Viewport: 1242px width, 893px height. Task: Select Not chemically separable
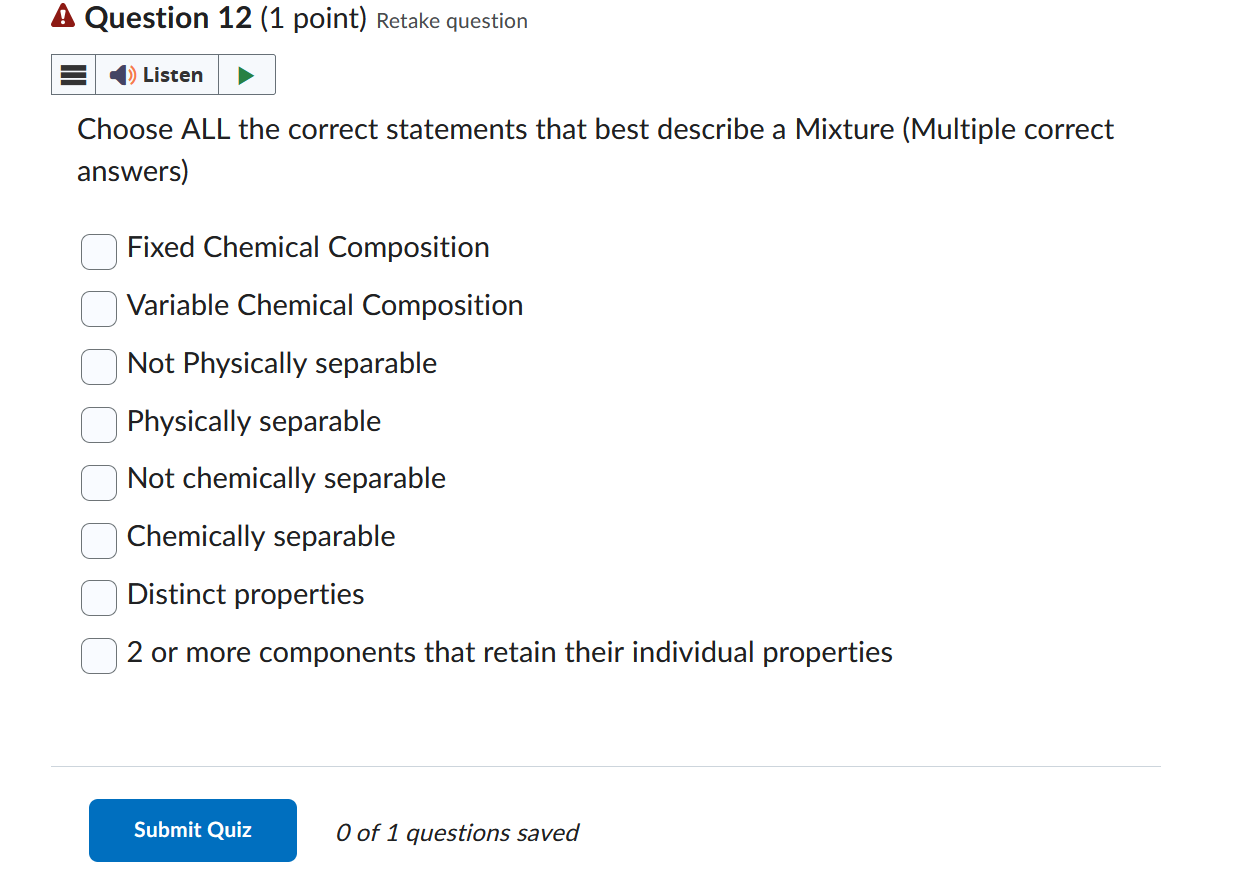tap(98, 483)
